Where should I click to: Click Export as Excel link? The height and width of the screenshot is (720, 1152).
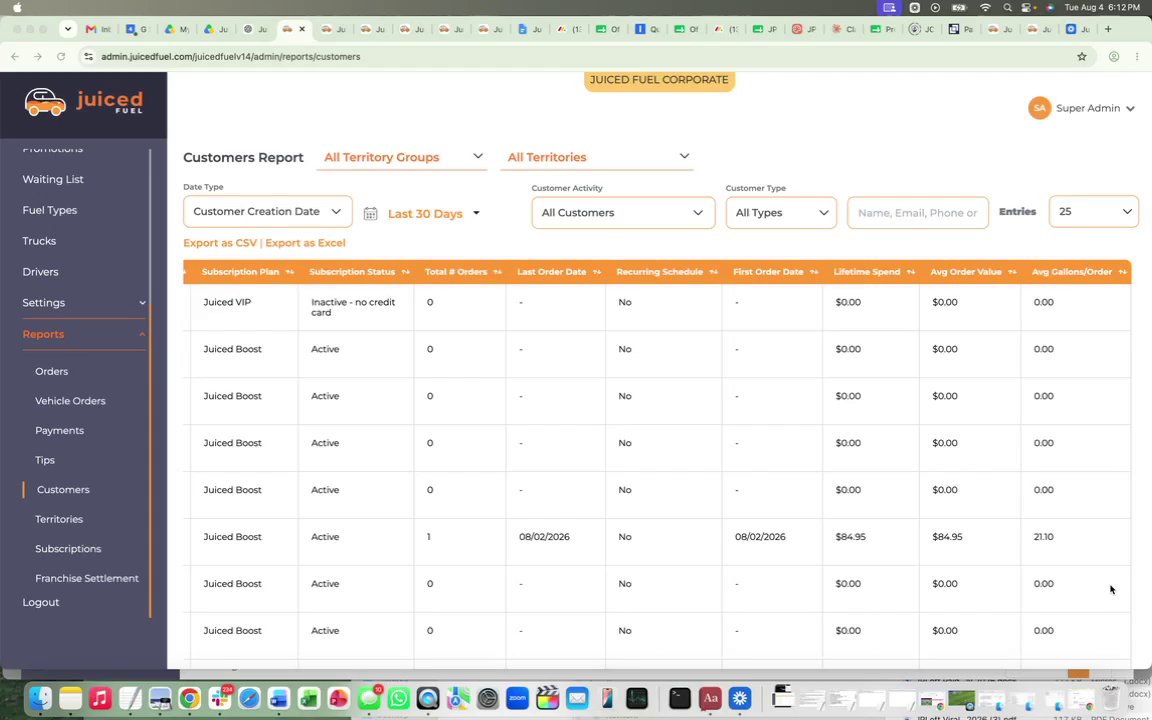305,243
